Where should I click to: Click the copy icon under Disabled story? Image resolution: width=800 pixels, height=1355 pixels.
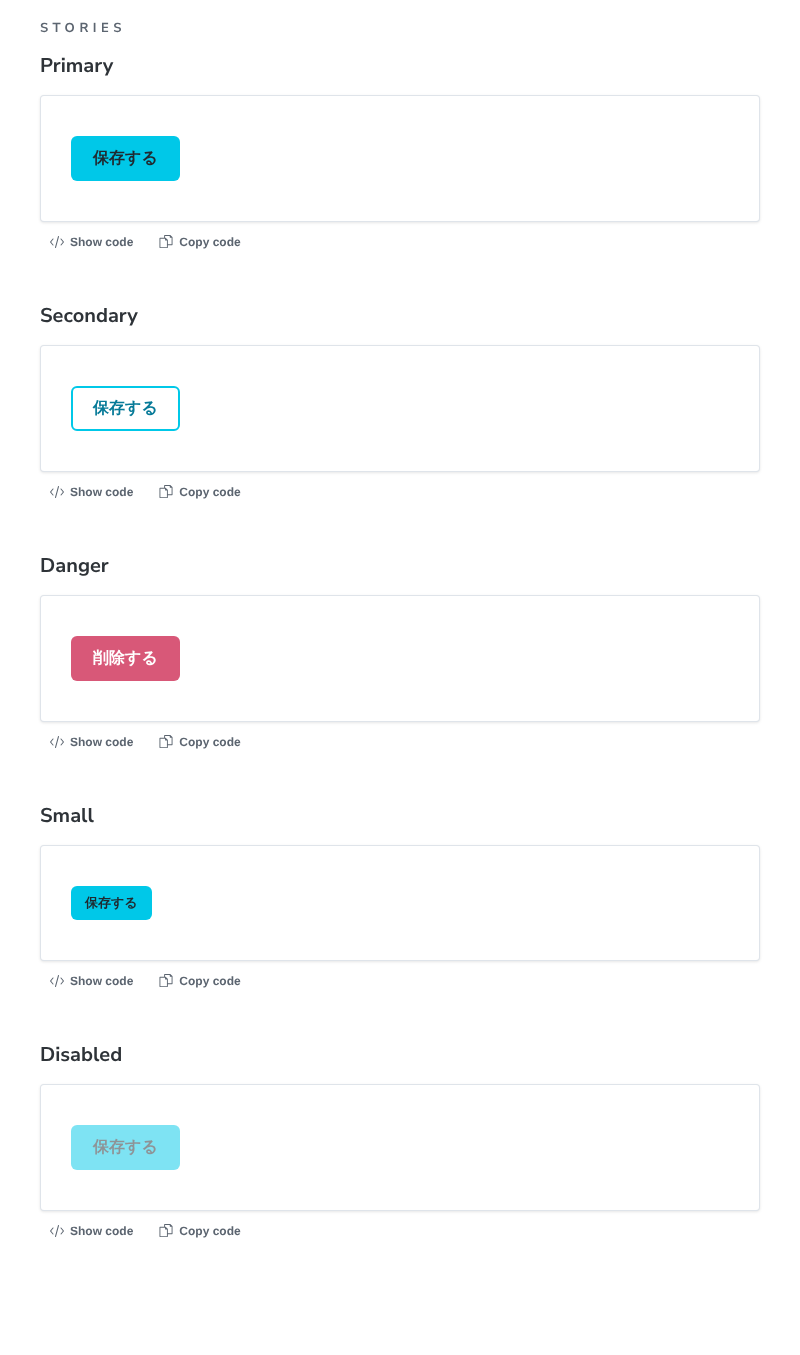click(166, 1231)
